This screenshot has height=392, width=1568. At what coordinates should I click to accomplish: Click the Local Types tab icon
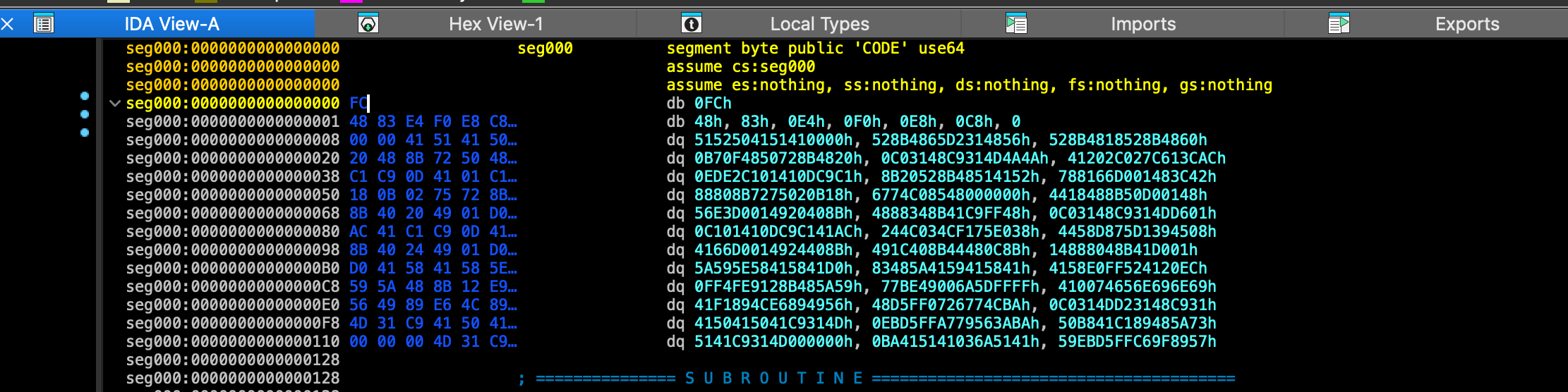tap(692, 24)
